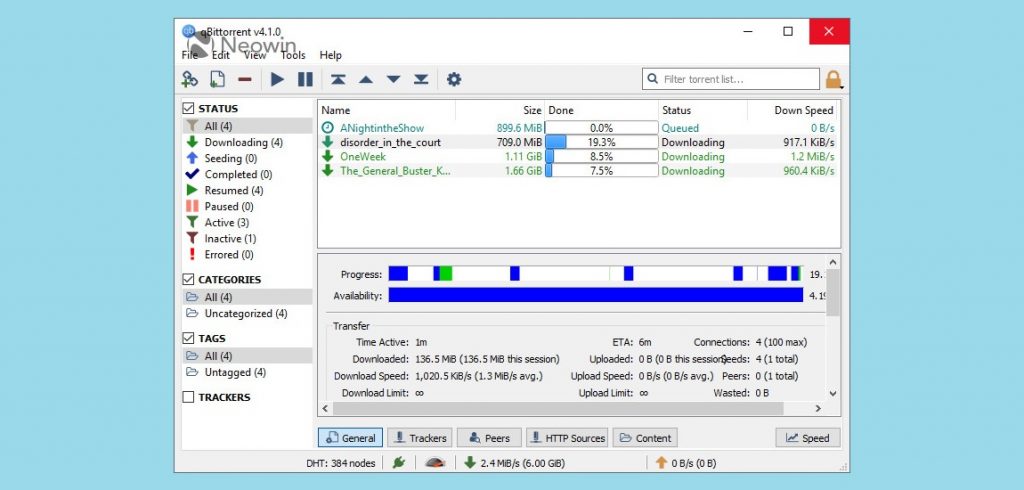Move torrent to bottom of queue
Screen dimensions: 1024x490
(x=421, y=80)
